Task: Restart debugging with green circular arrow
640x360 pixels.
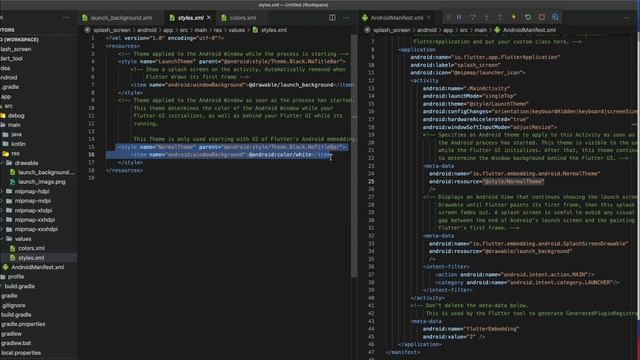Action: point(528,17)
